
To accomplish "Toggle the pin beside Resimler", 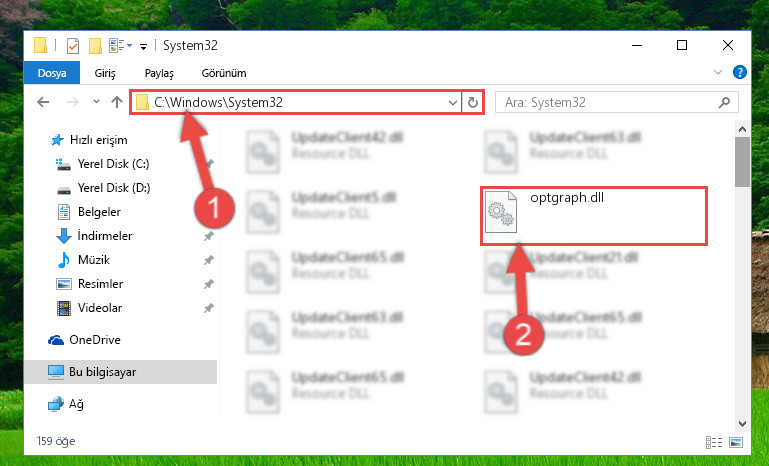I will [208, 284].
